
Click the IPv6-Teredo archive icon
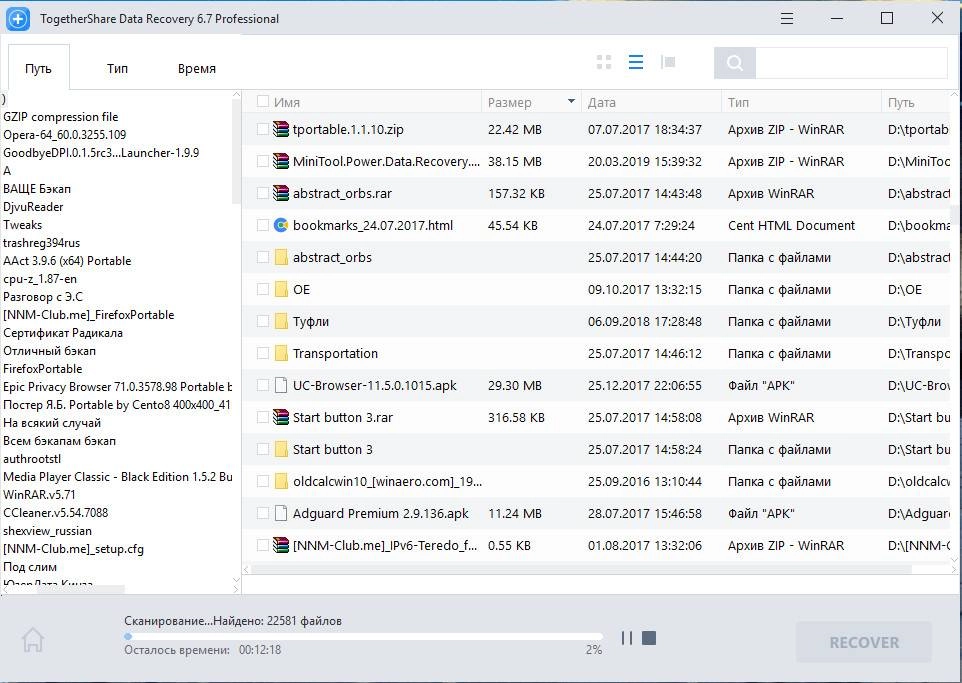point(281,545)
